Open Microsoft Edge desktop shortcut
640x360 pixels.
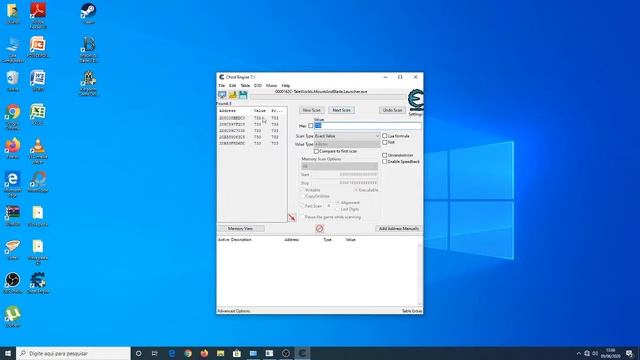(13, 184)
